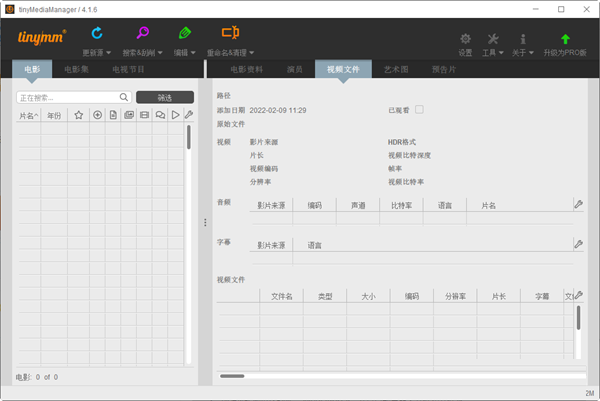Click the 升级为PRO版 label
The width and height of the screenshot is (600, 401).
point(565,52)
